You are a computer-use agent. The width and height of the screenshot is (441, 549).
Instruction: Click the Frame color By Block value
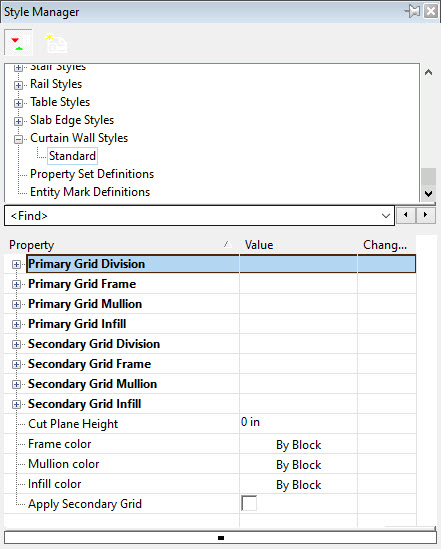[x=298, y=445]
